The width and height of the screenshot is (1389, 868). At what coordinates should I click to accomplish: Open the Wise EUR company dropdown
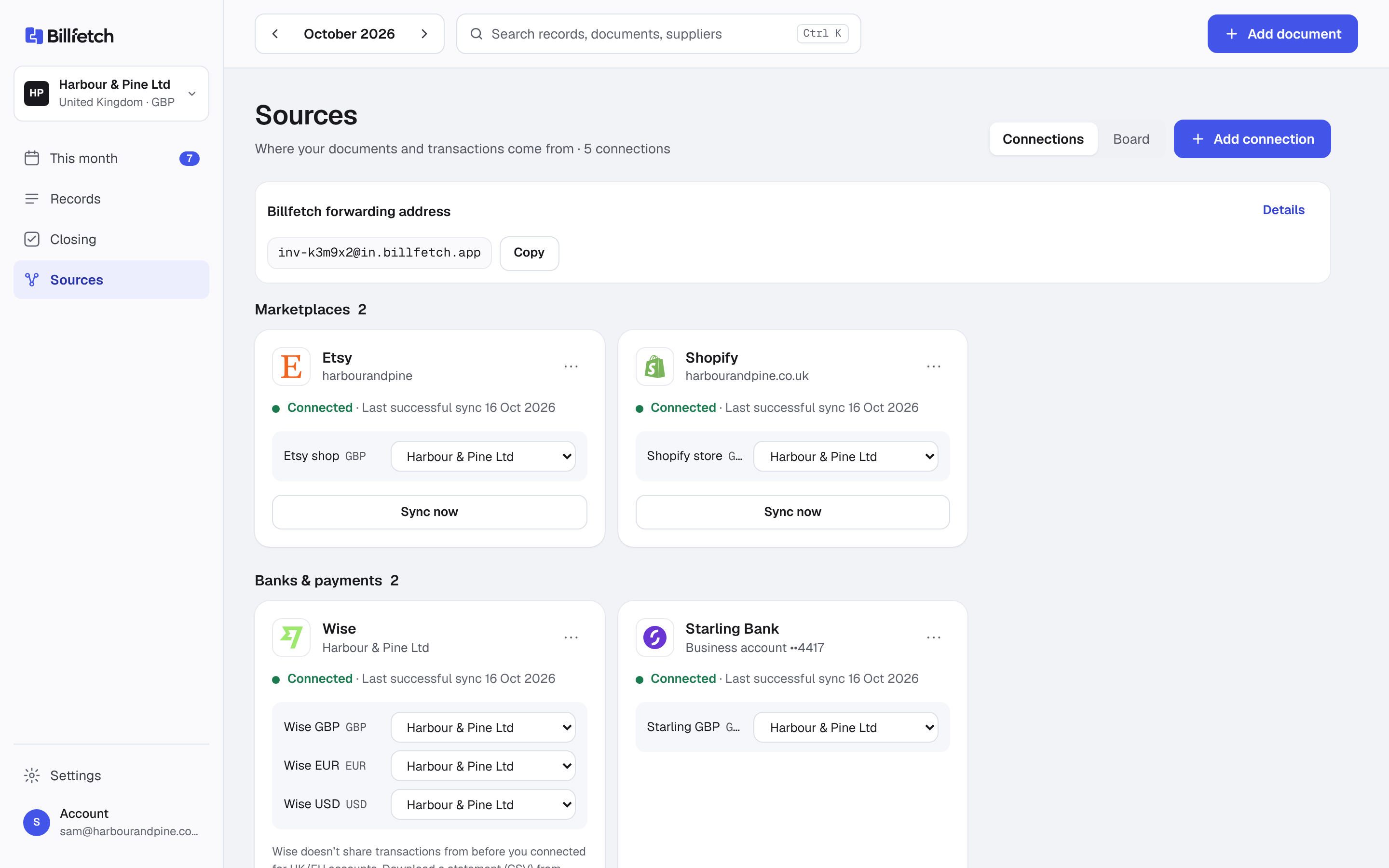point(483,766)
